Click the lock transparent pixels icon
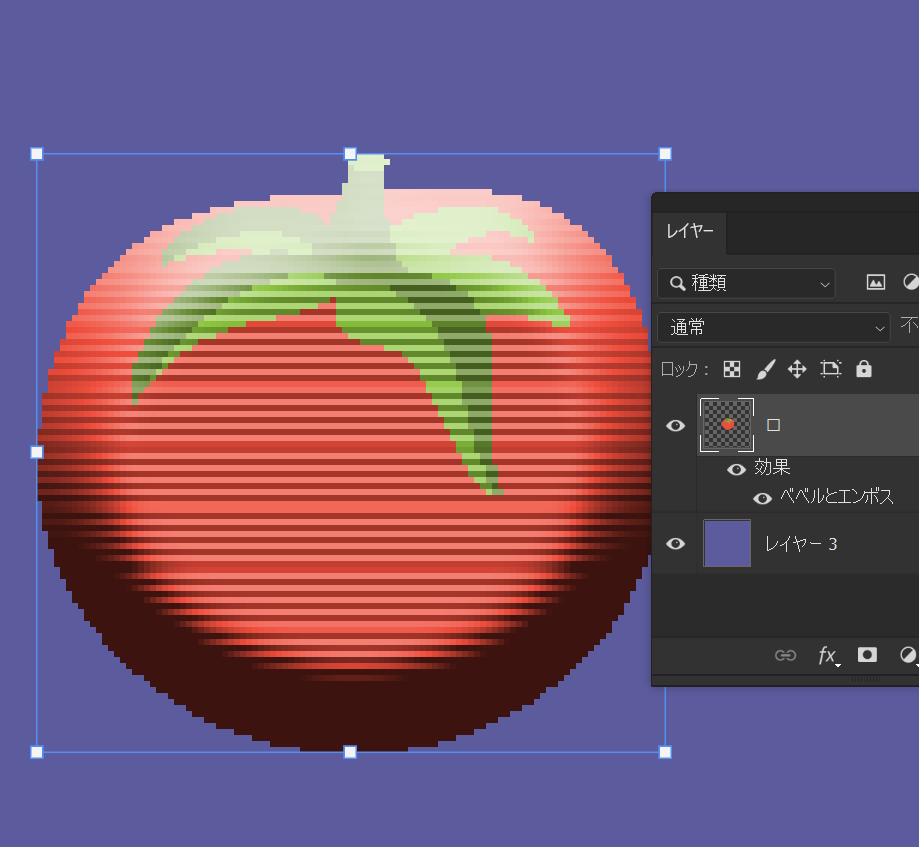This screenshot has height=847, width=919. click(732, 369)
